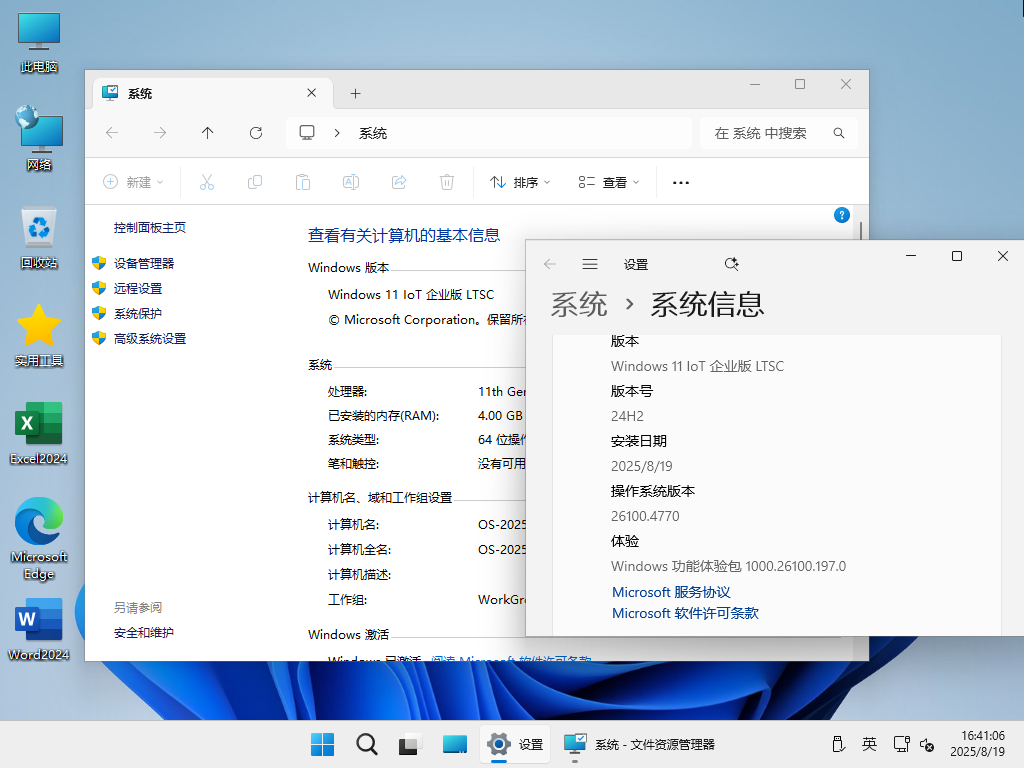Image resolution: width=1024 pixels, height=768 pixels.
Task: Open 设备管理器 link
Action: coord(144,263)
